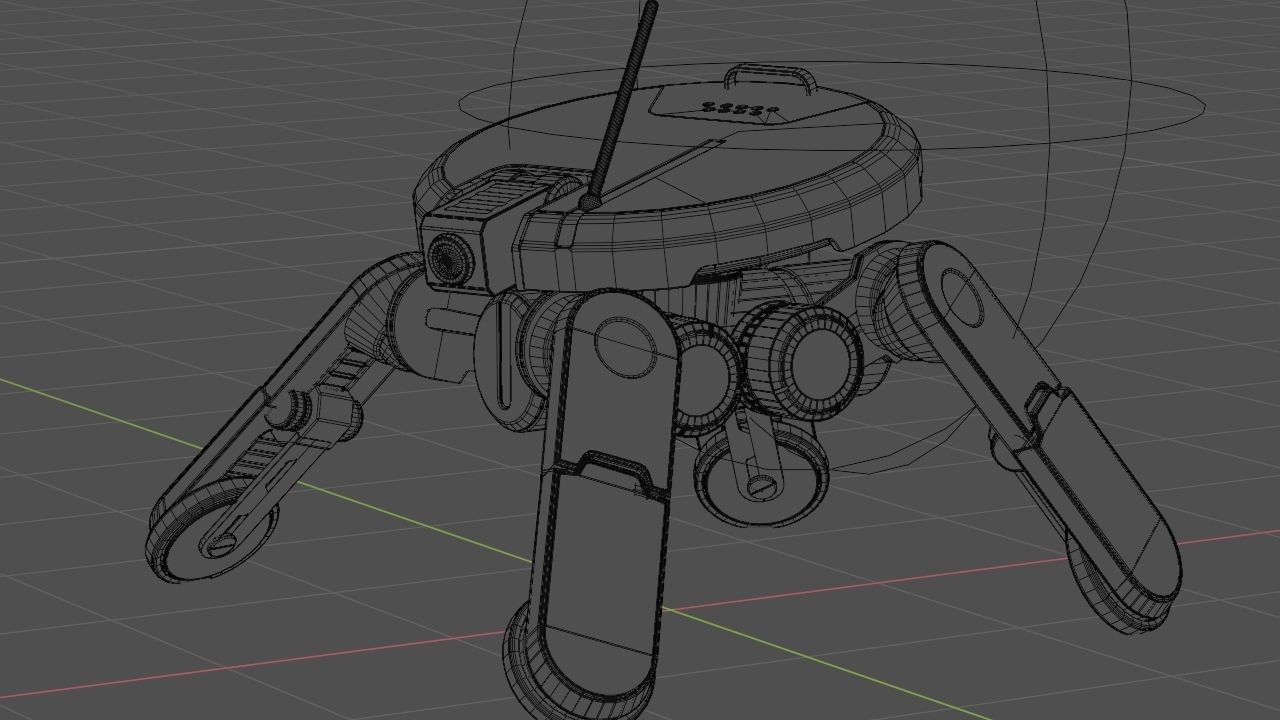Click the round camera lens on robot head
The width and height of the screenshot is (1280, 720).
[x=450, y=260]
